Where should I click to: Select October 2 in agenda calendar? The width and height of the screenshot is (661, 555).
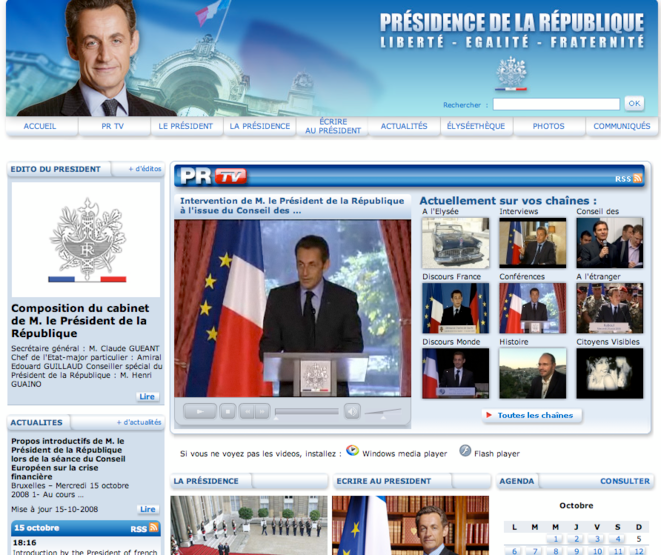576,539
